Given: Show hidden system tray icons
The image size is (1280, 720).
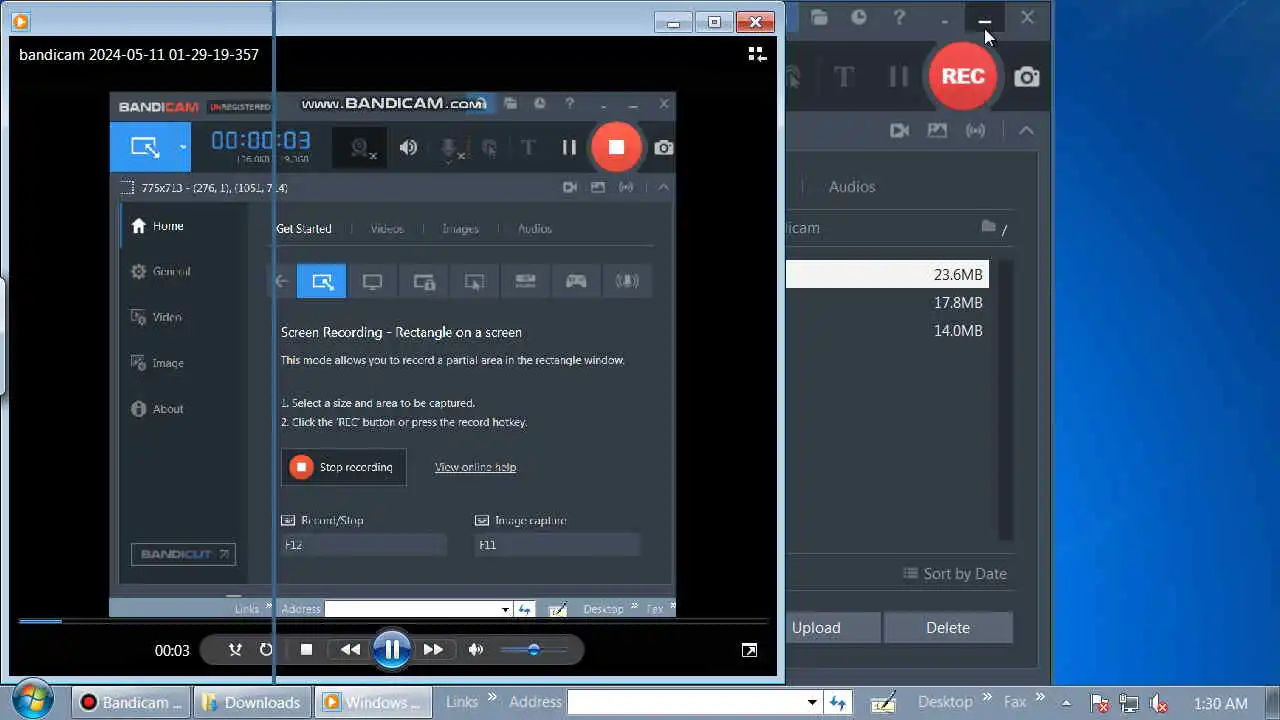Looking at the screenshot, I should tap(1066, 703).
